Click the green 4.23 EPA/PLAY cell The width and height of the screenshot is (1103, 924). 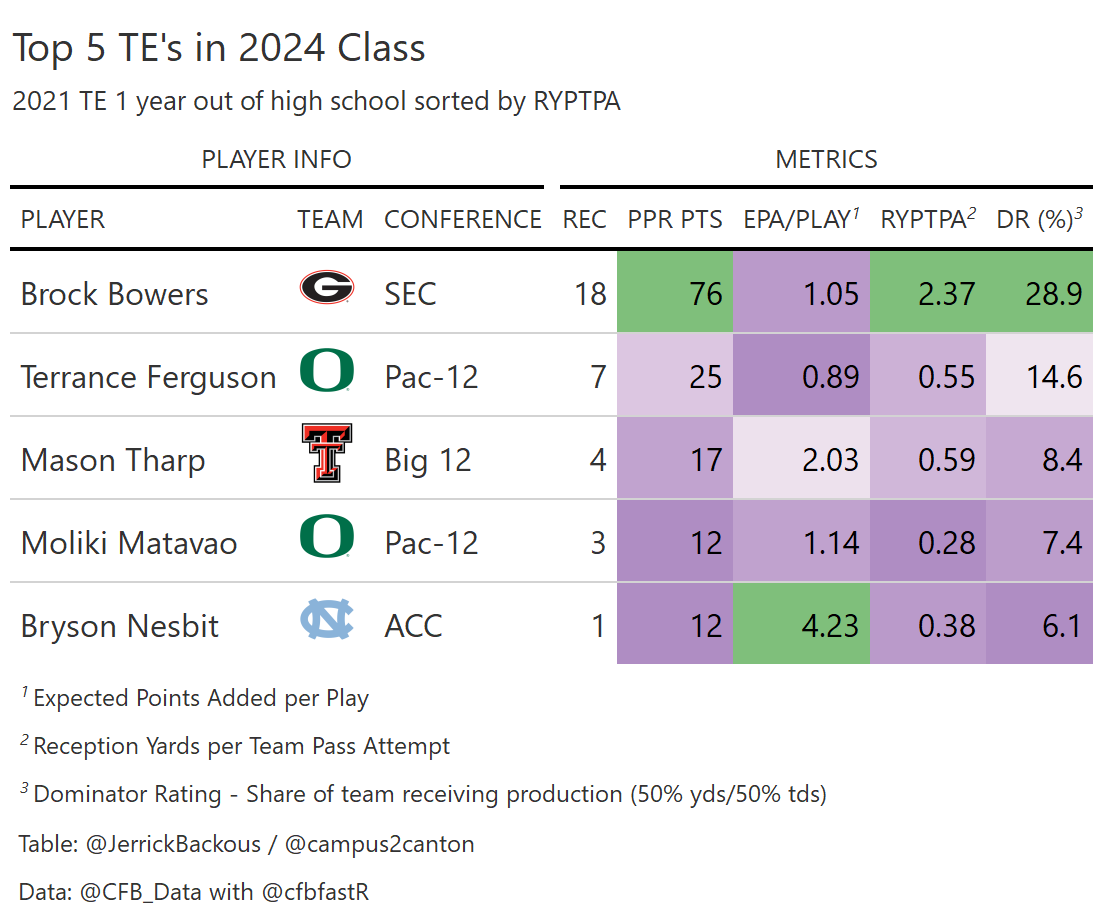(x=802, y=624)
